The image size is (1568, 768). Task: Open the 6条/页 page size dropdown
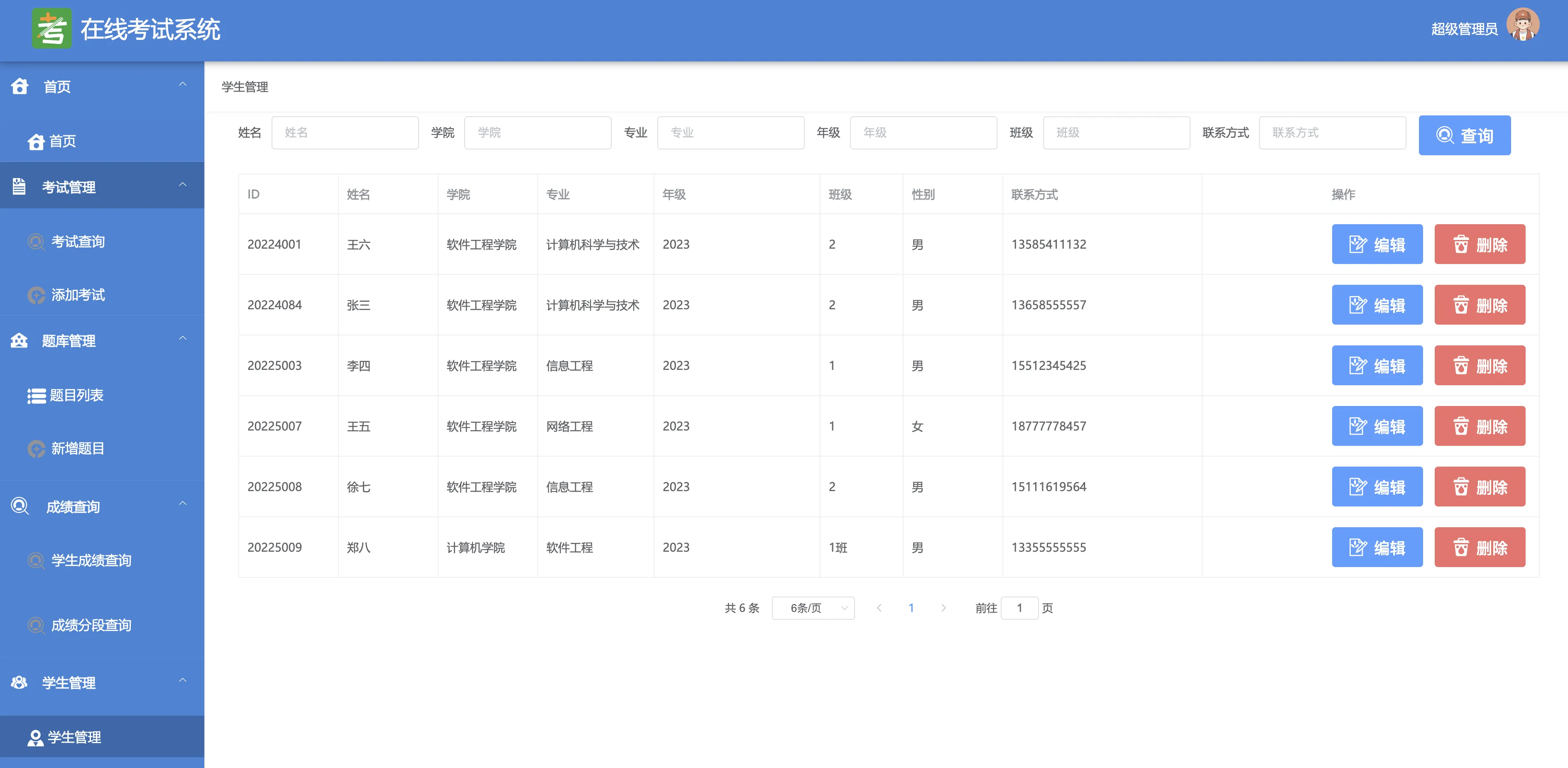813,608
